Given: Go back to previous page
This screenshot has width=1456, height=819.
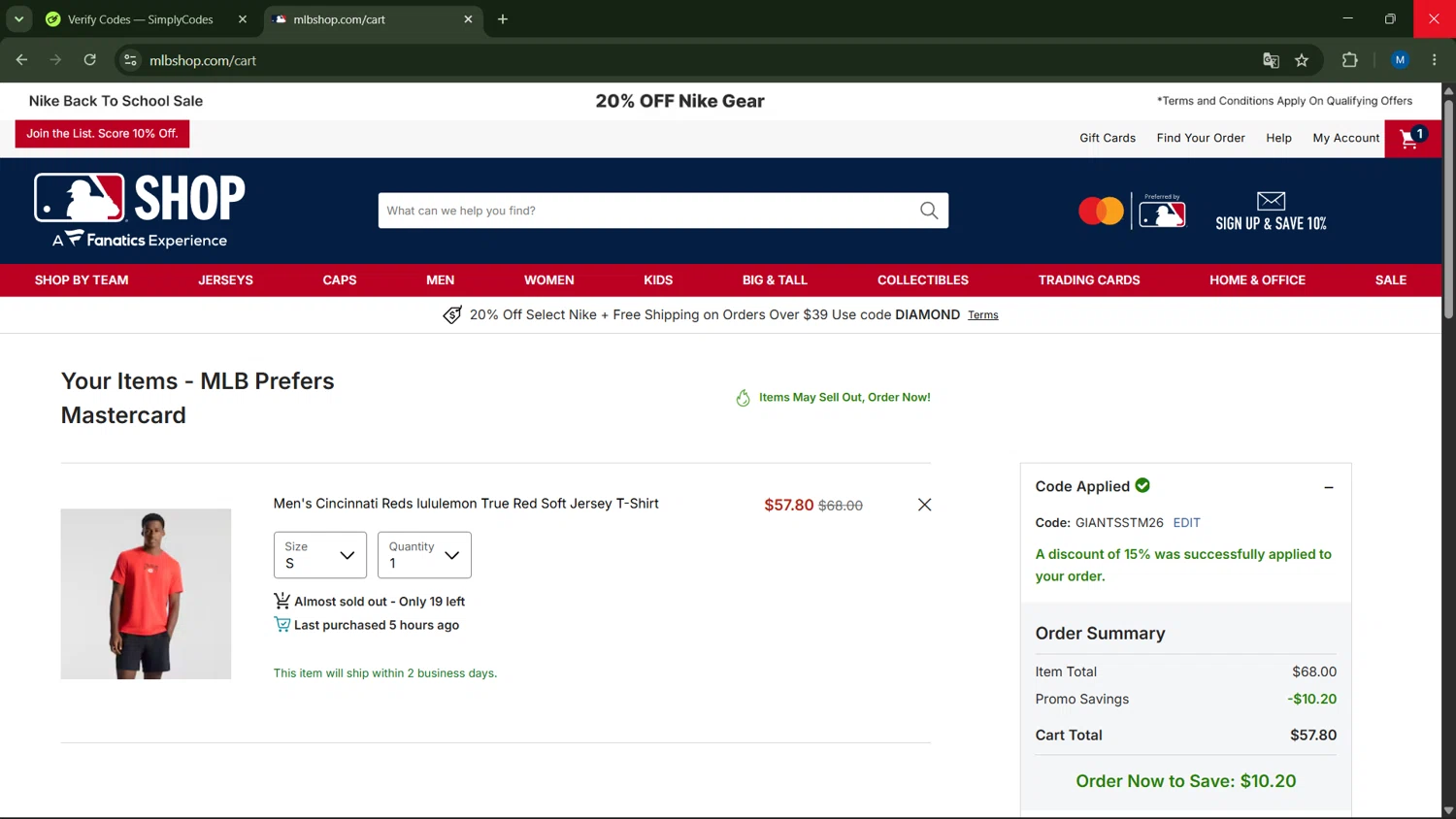Looking at the screenshot, I should [21, 60].
